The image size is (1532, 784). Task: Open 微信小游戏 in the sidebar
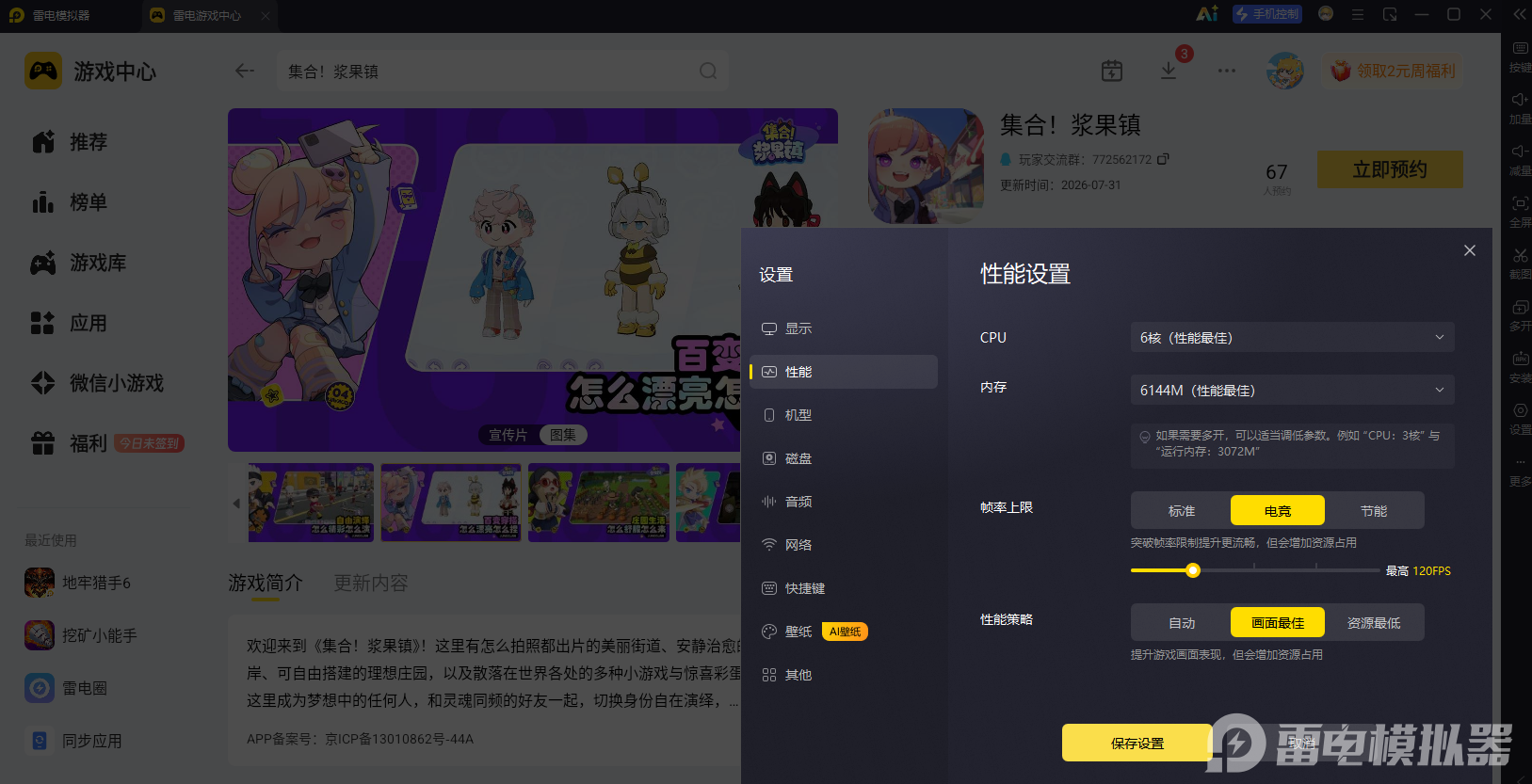point(98,383)
